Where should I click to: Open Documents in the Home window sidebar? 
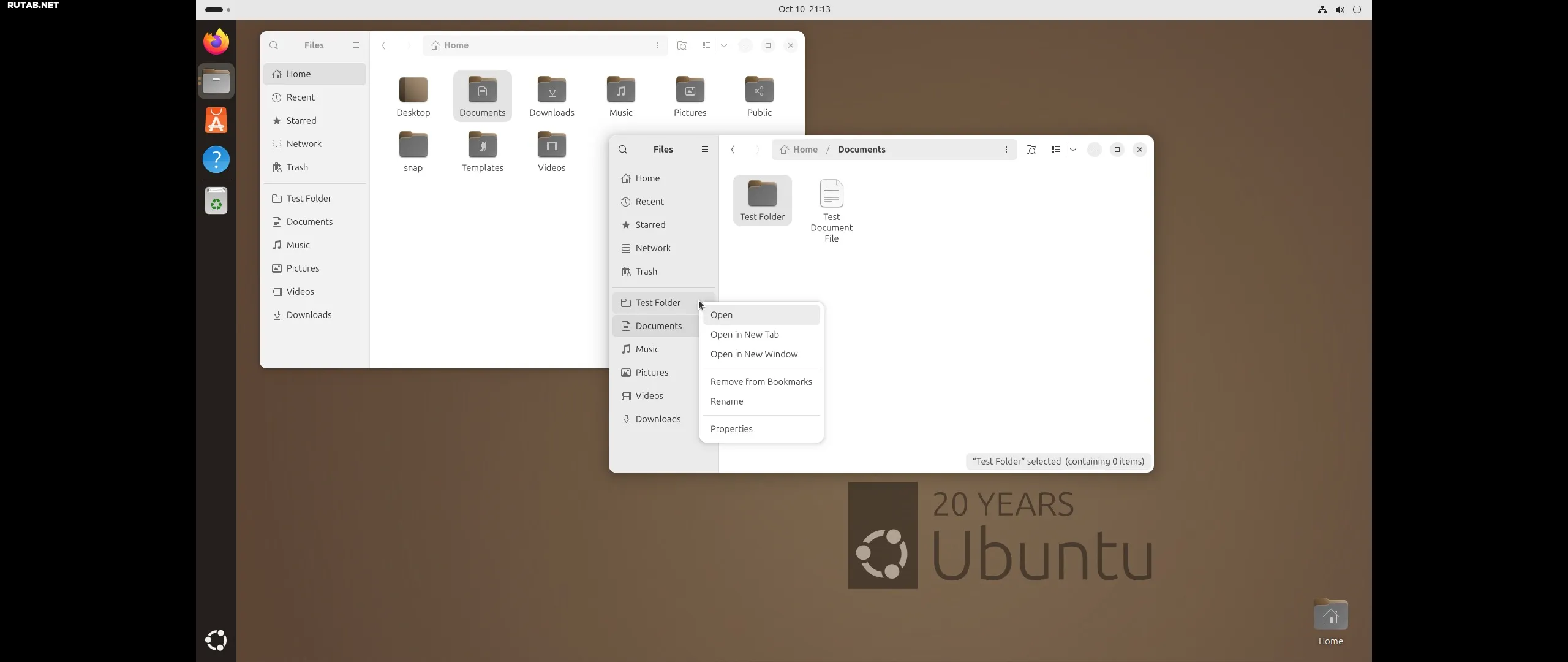(315, 222)
